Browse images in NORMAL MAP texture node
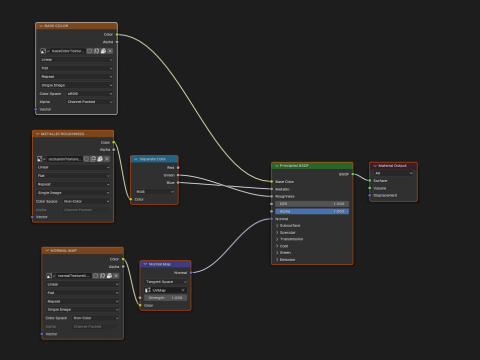Viewport: 480px width, 360px height. (x=50, y=276)
